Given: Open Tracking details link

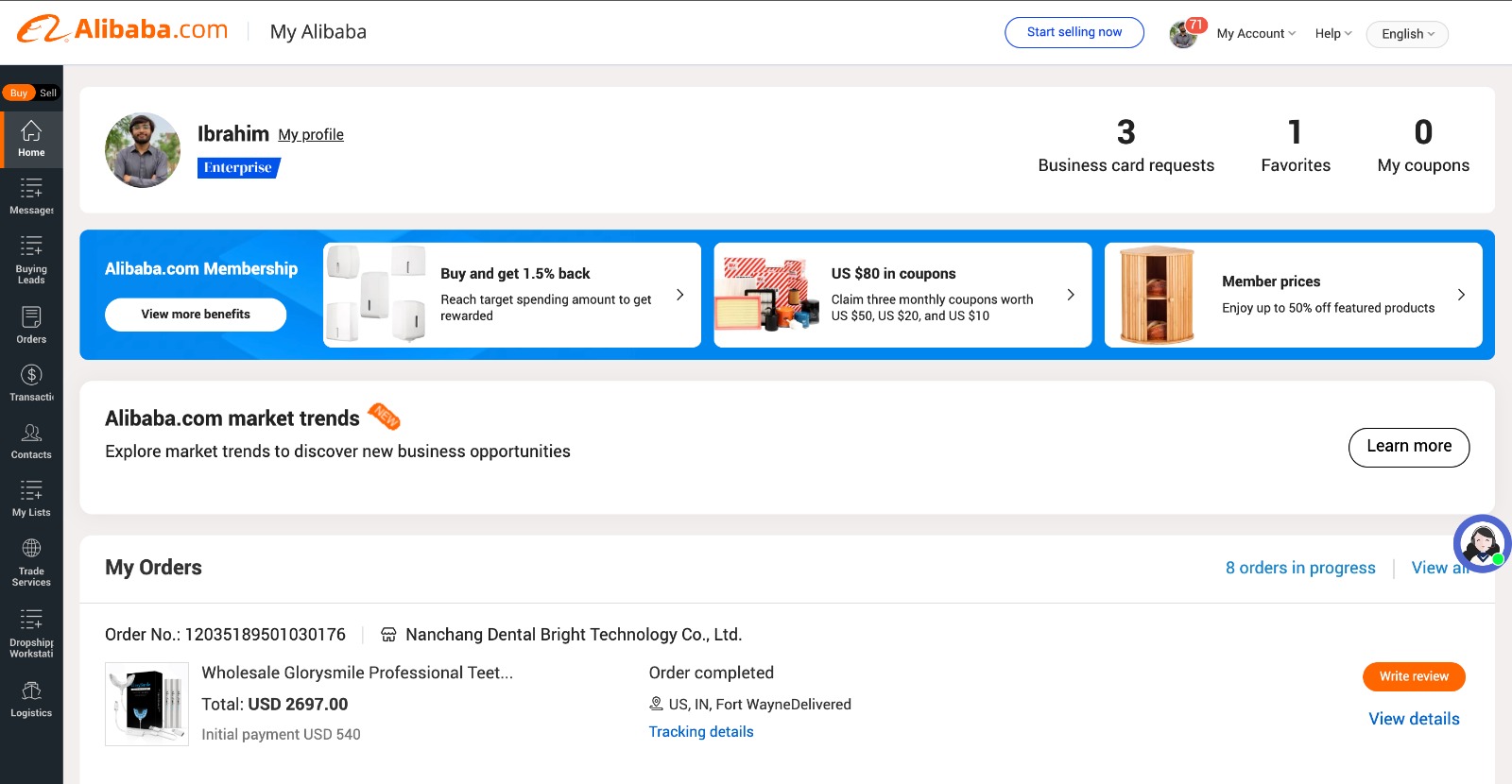Looking at the screenshot, I should (701, 732).
